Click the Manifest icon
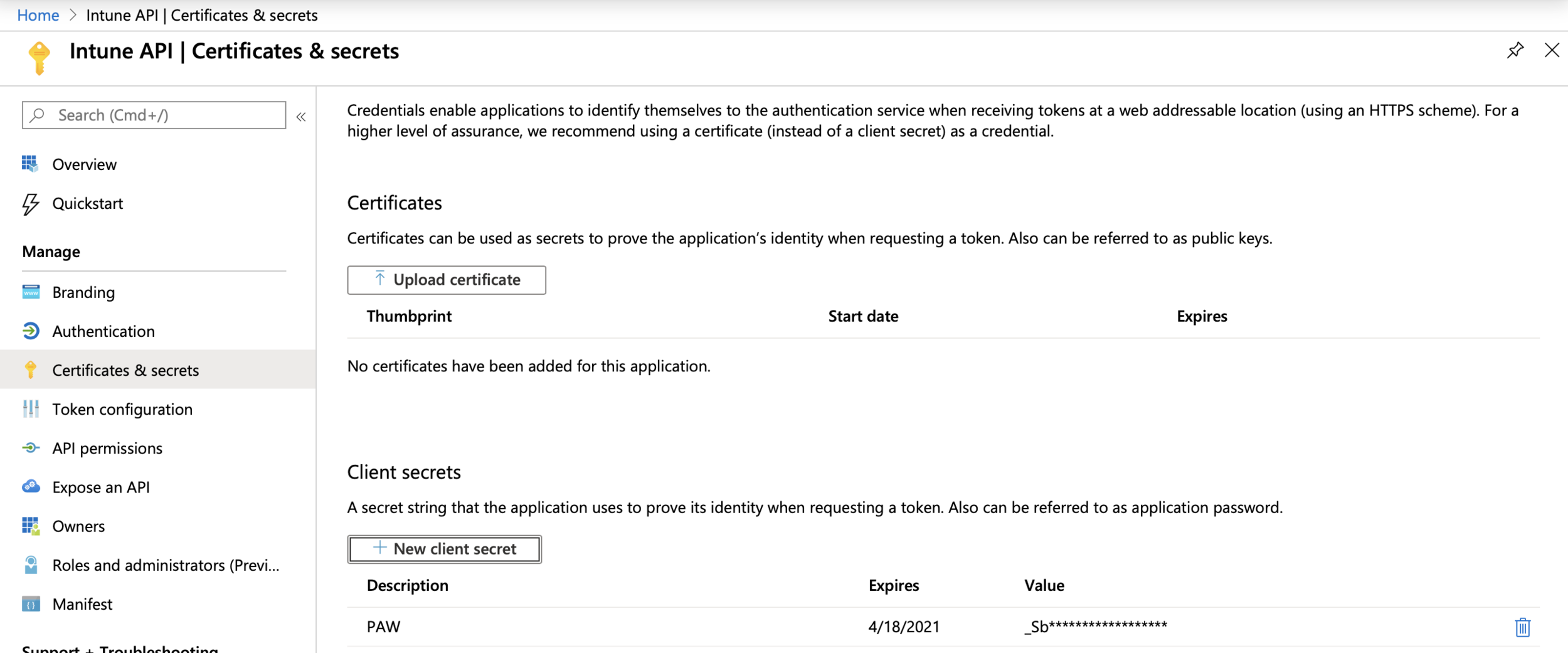 tap(31, 604)
